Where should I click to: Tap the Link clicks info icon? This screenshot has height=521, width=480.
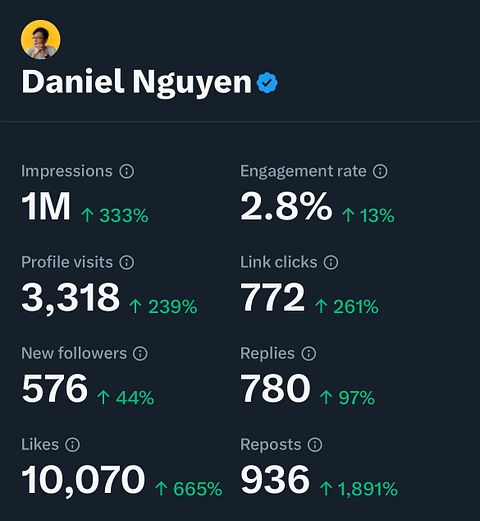331,262
